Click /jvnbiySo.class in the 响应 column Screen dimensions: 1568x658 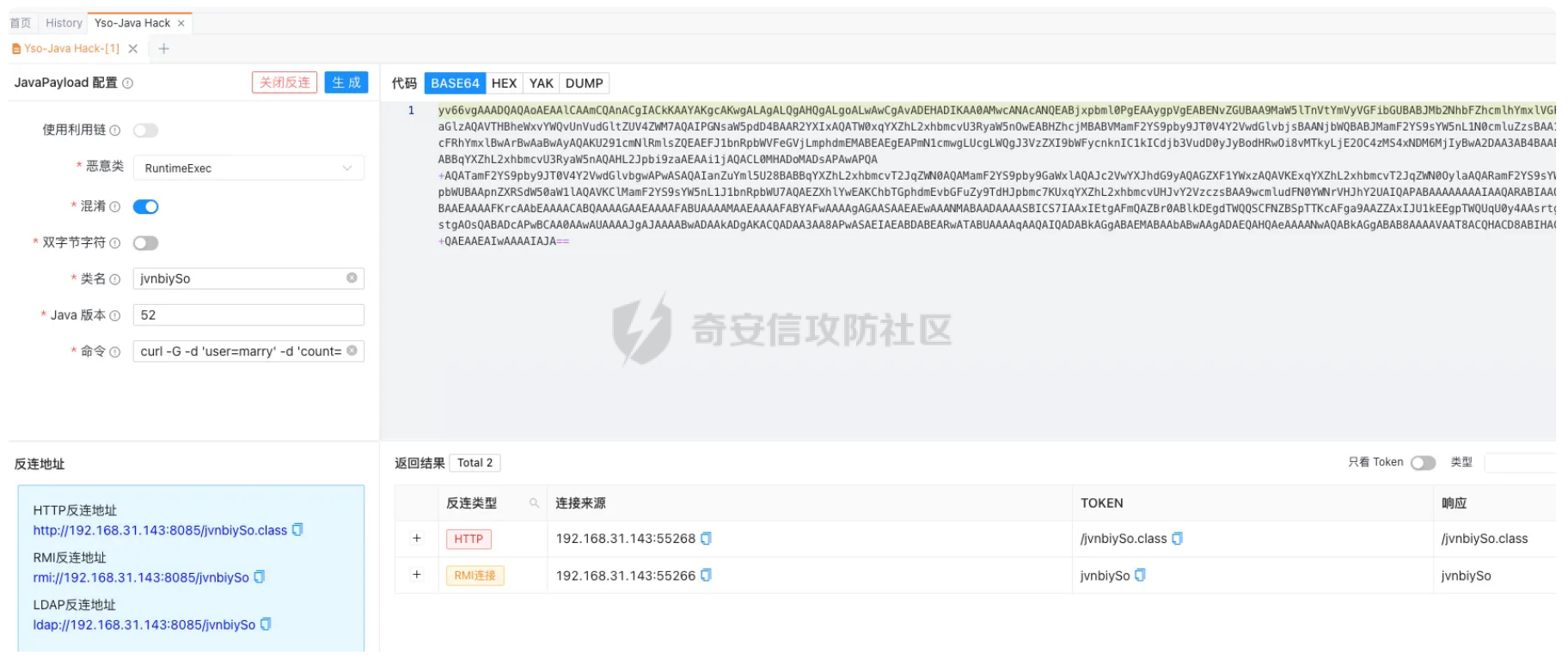[1485, 539]
